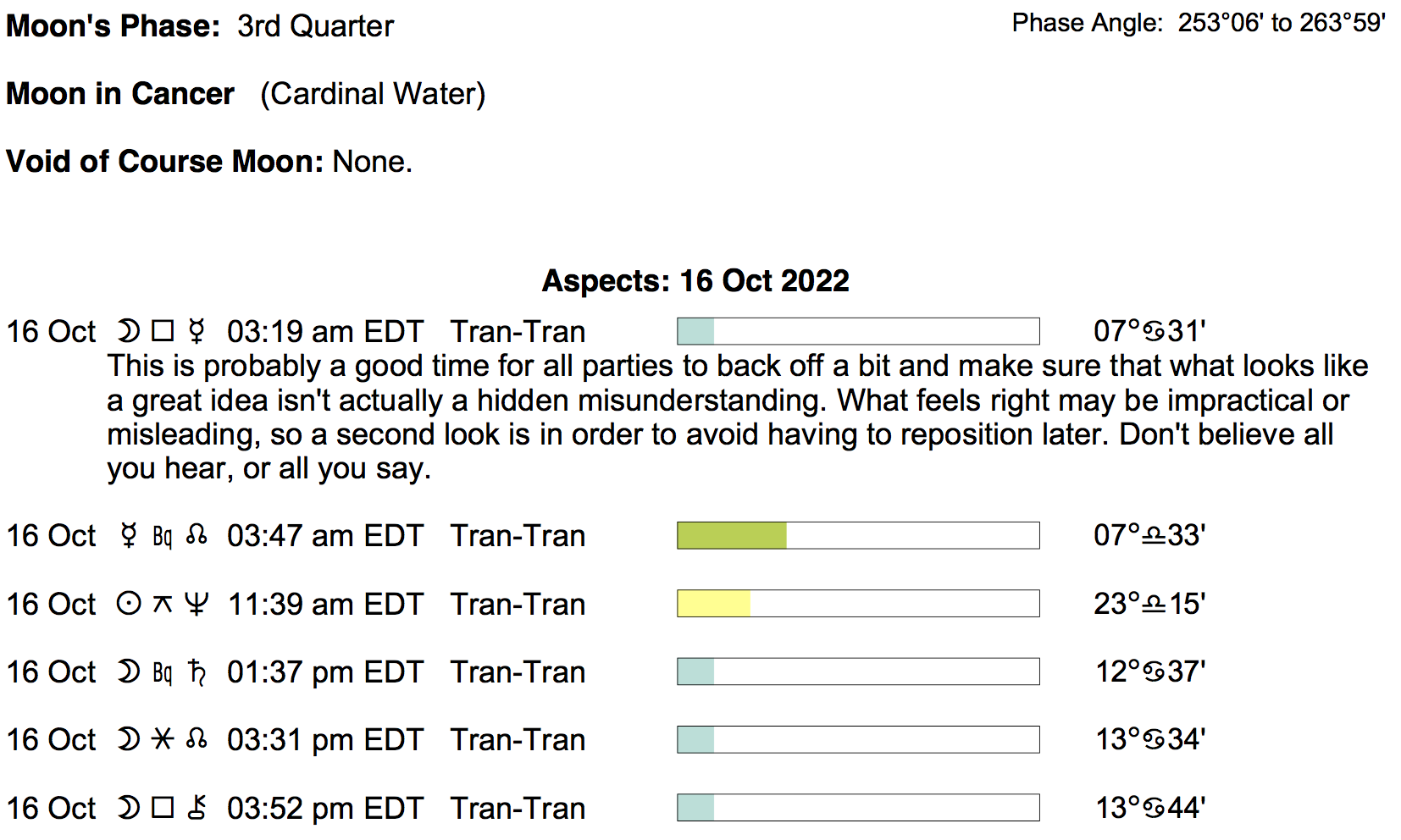The height and width of the screenshot is (840, 1401).
Task: Click the "Void of Course Moon" label
Action: pyautogui.click(x=164, y=161)
